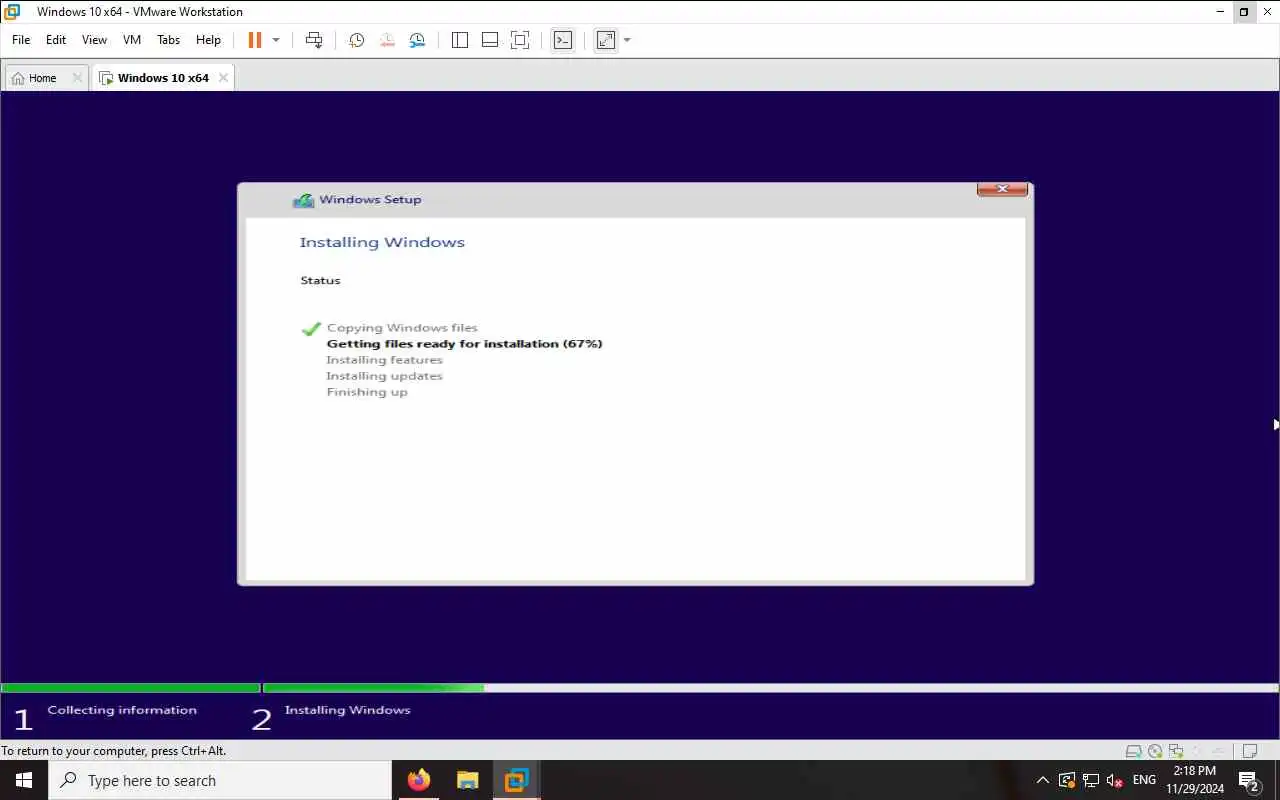Screen dimensions: 1280x800
Task: Pause the virtual machine with the orange button
Action: point(254,40)
